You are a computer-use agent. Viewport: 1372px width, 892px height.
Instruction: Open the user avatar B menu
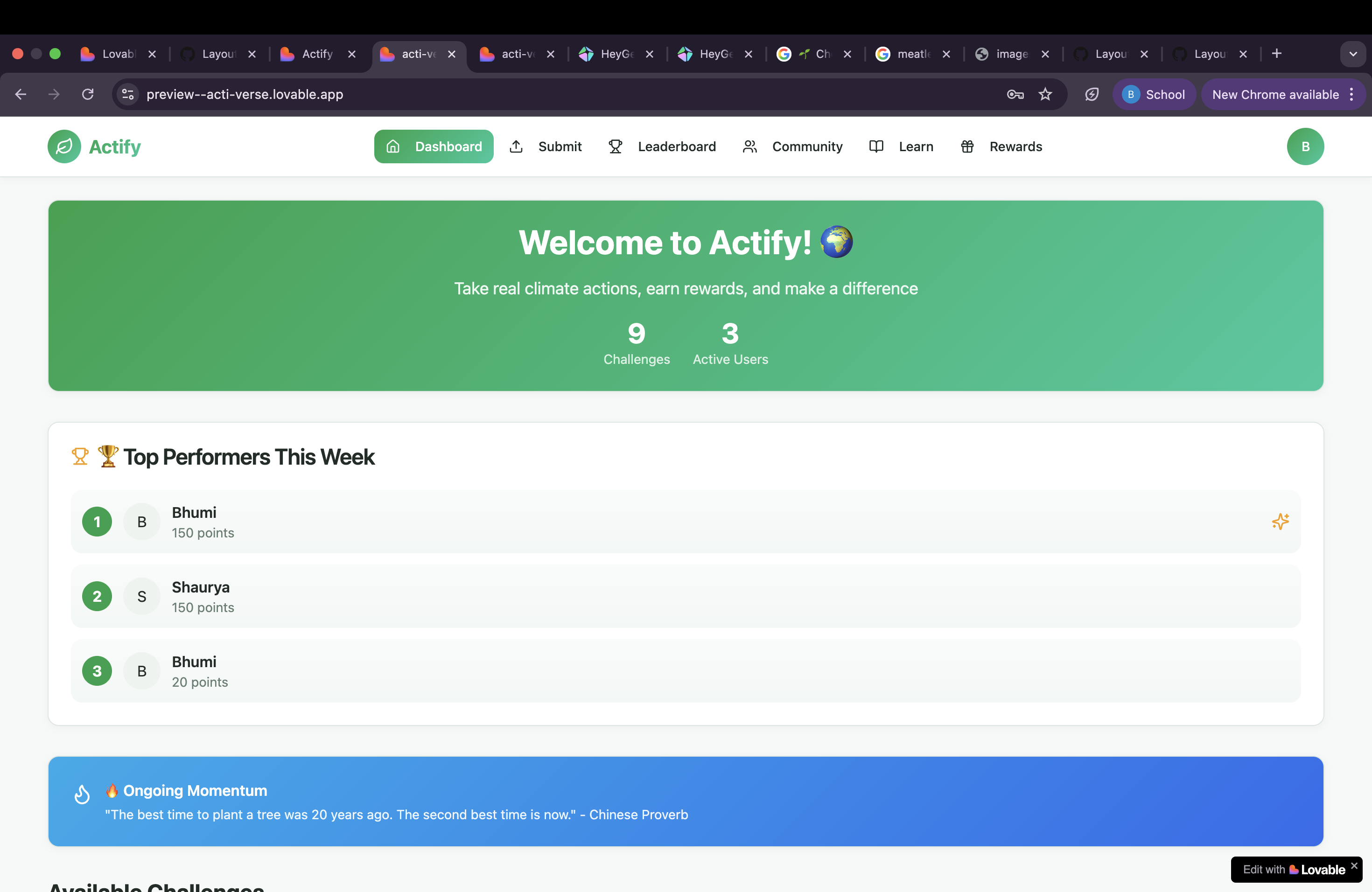pos(1305,146)
